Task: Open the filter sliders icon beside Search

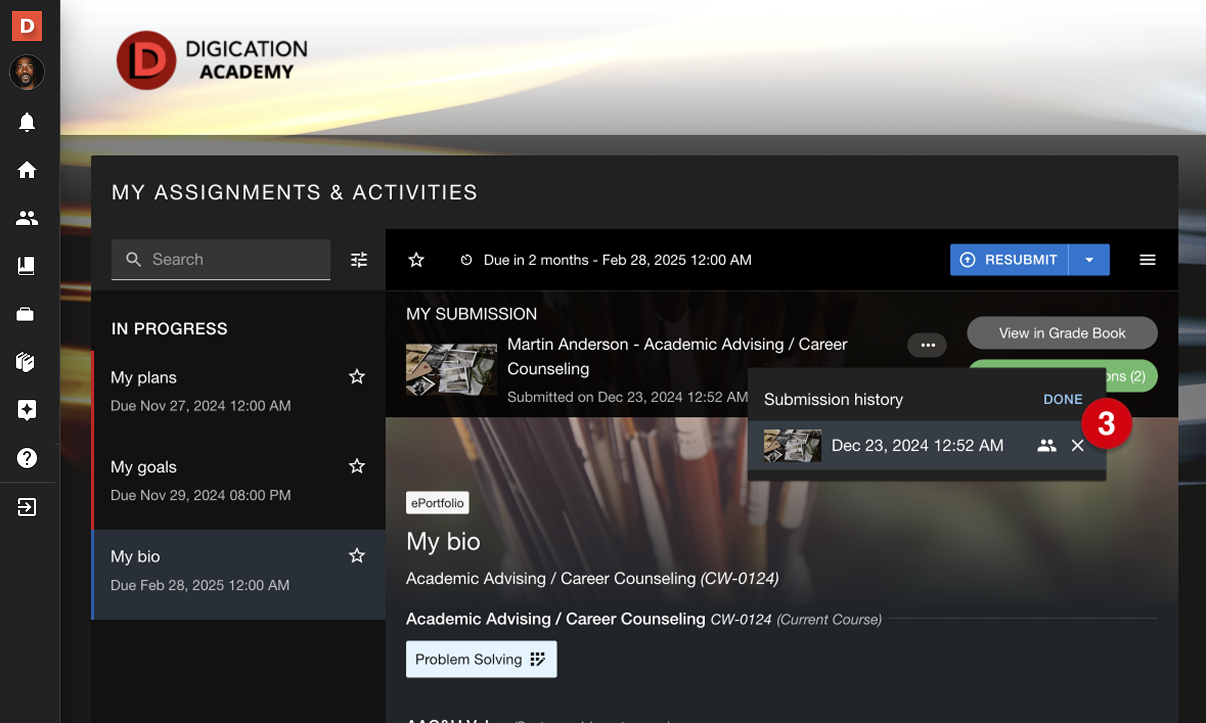Action: (x=359, y=260)
